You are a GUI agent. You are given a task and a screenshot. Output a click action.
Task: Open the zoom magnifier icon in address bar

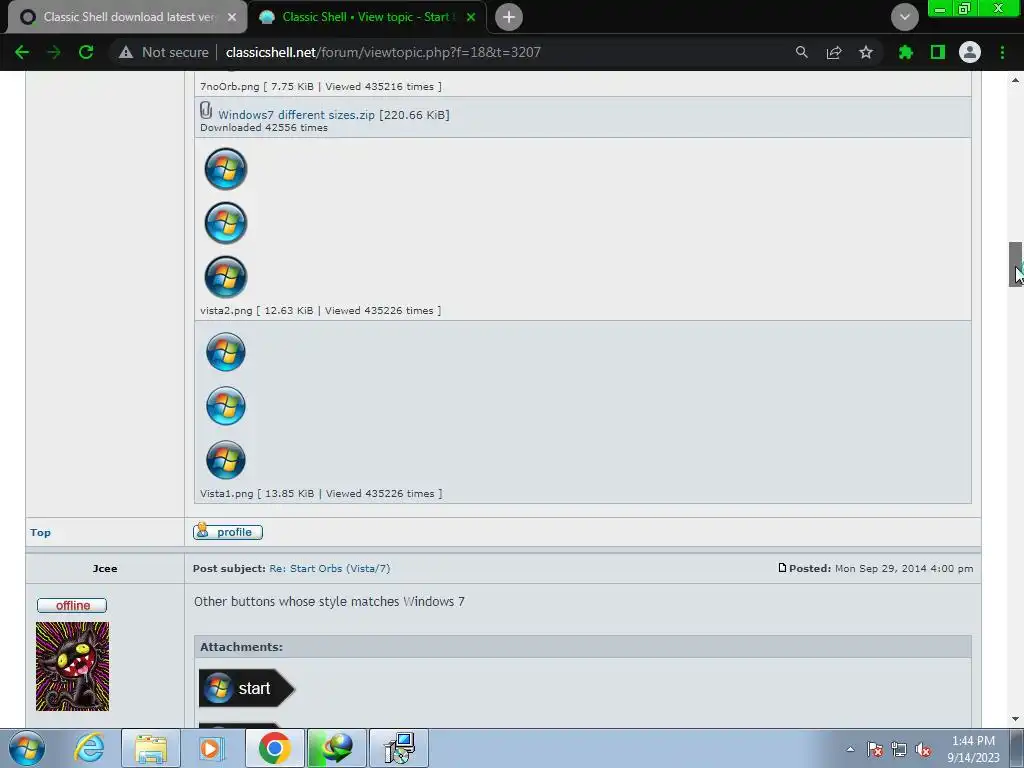click(801, 52)
